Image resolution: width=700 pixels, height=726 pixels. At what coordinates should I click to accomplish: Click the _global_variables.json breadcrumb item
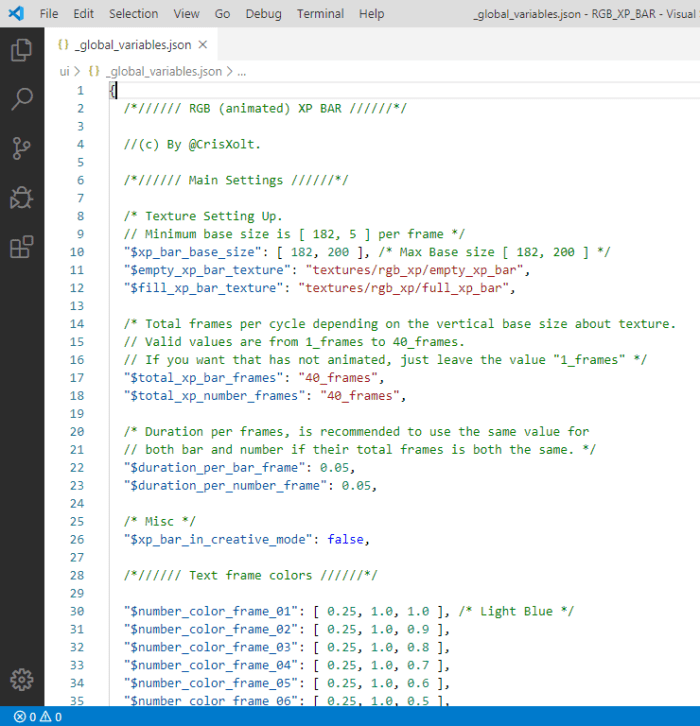[x=164, y=71]
